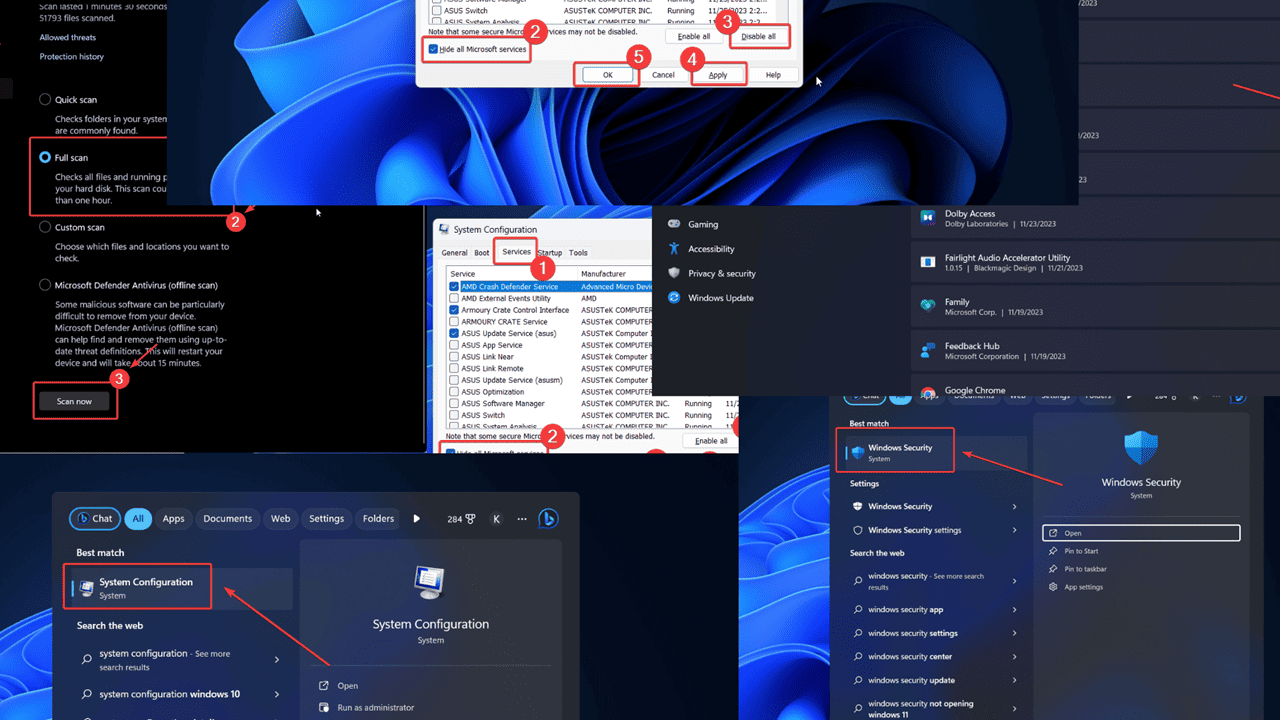Viewport: 1280px width, 720px height.
Task: Click the Family heart app icon
Action: pos(928,306)
